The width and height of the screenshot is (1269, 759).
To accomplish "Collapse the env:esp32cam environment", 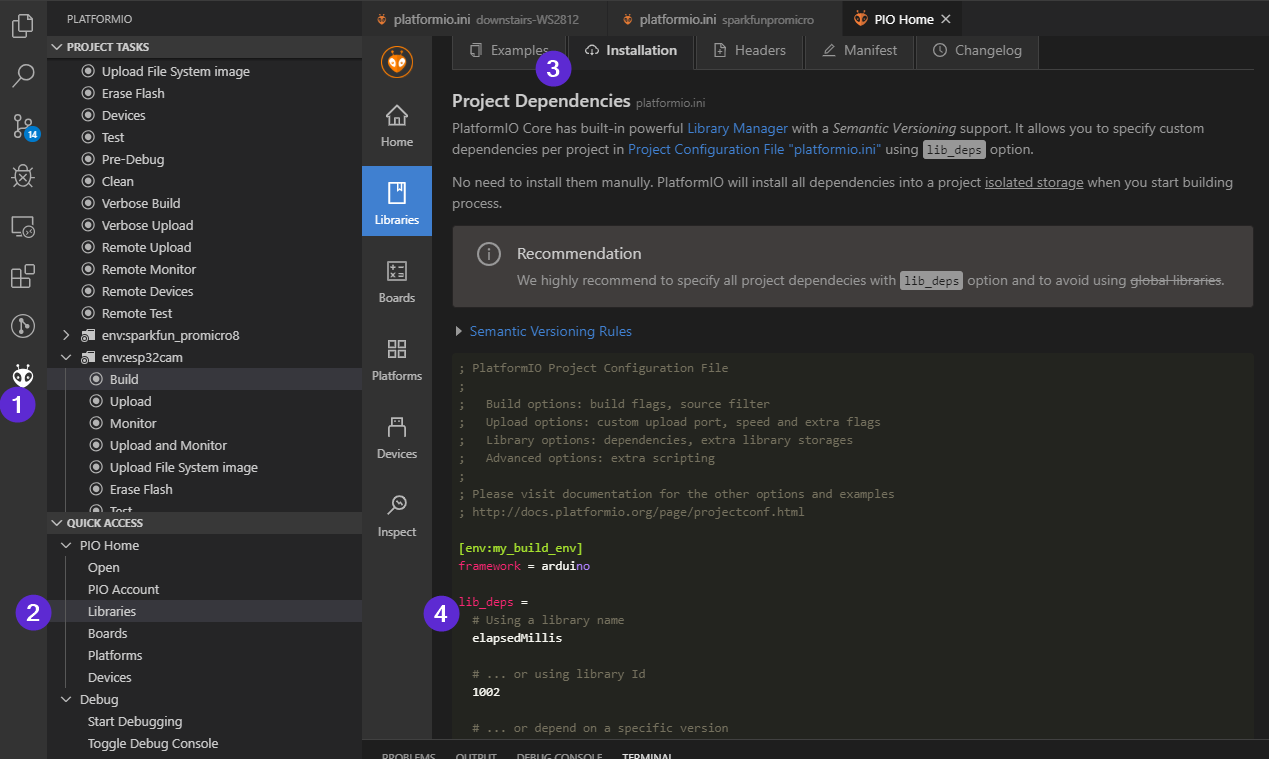I will tap(66, 357).
